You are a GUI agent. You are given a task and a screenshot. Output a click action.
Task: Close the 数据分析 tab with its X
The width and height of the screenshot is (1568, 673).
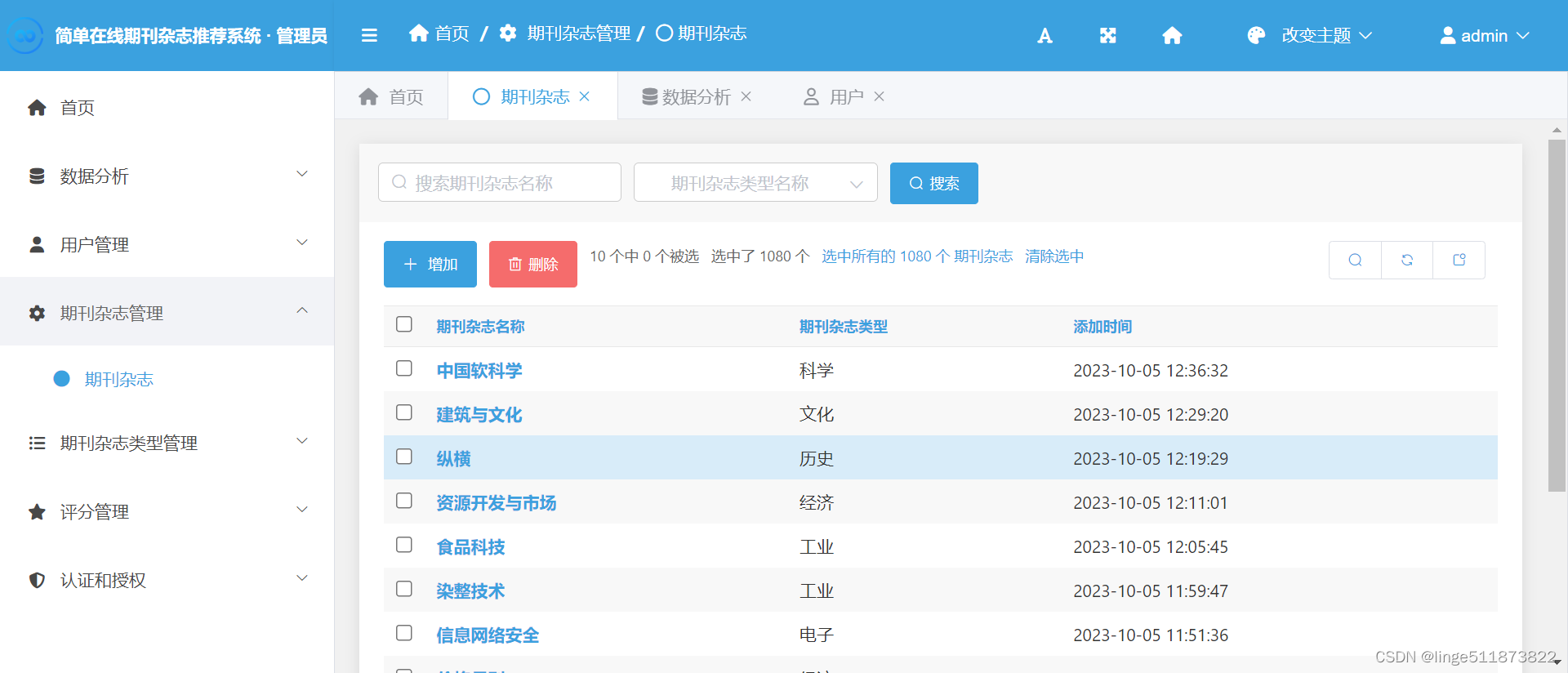coord(746,96)
